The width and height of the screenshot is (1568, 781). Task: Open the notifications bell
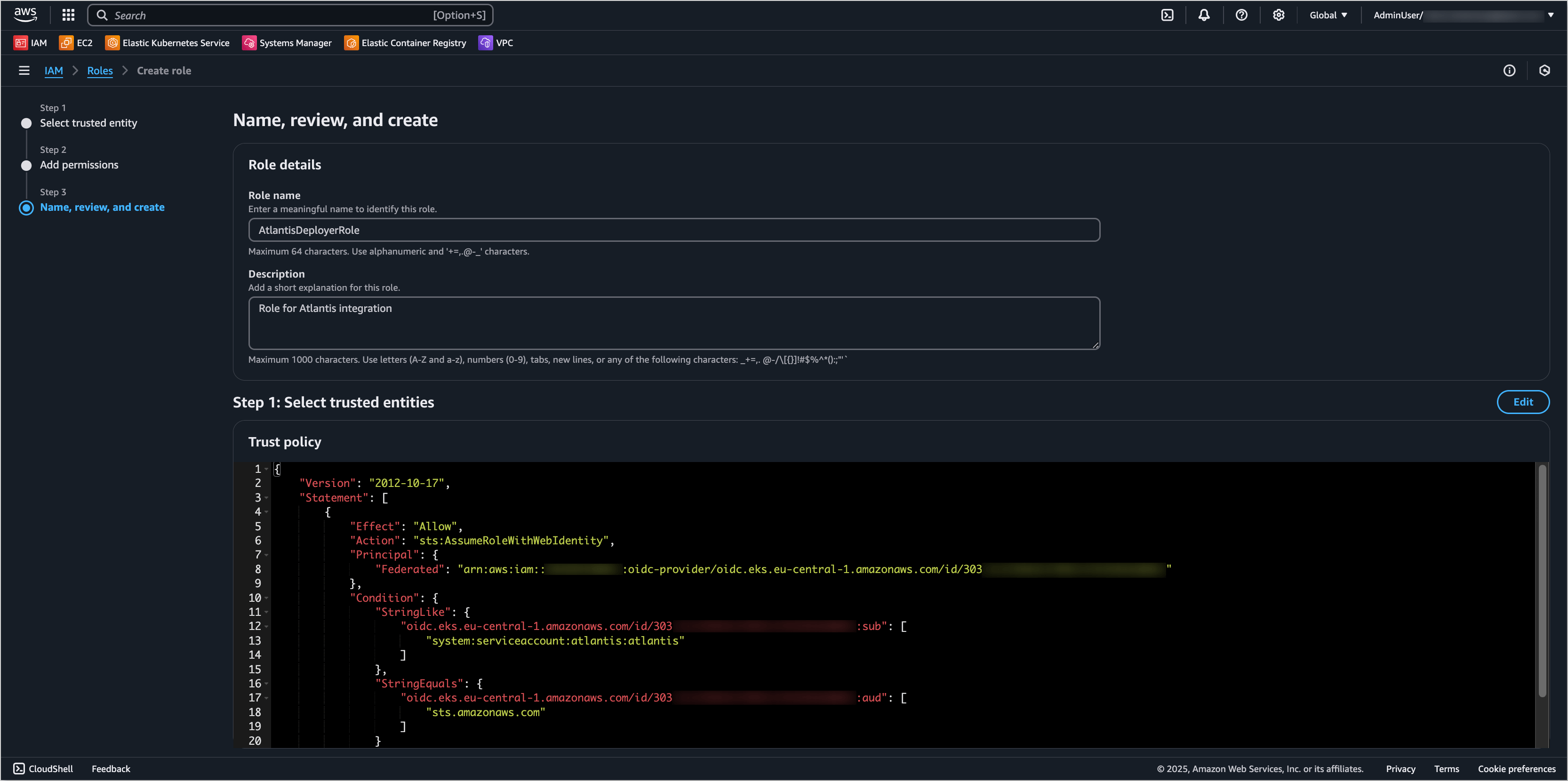click(x=1204, y=15)
